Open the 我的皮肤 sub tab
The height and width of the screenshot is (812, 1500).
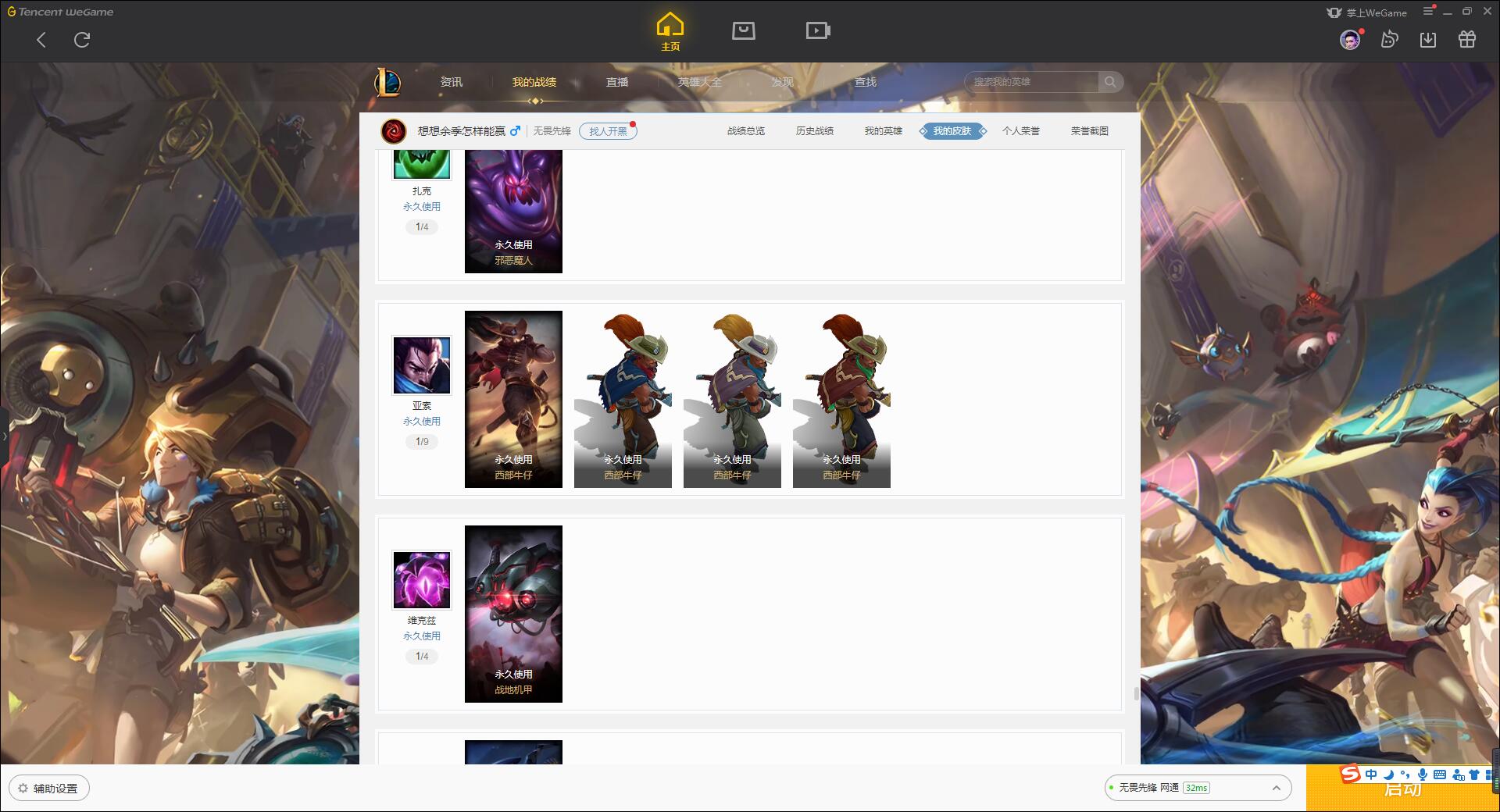tap(952, 131)
